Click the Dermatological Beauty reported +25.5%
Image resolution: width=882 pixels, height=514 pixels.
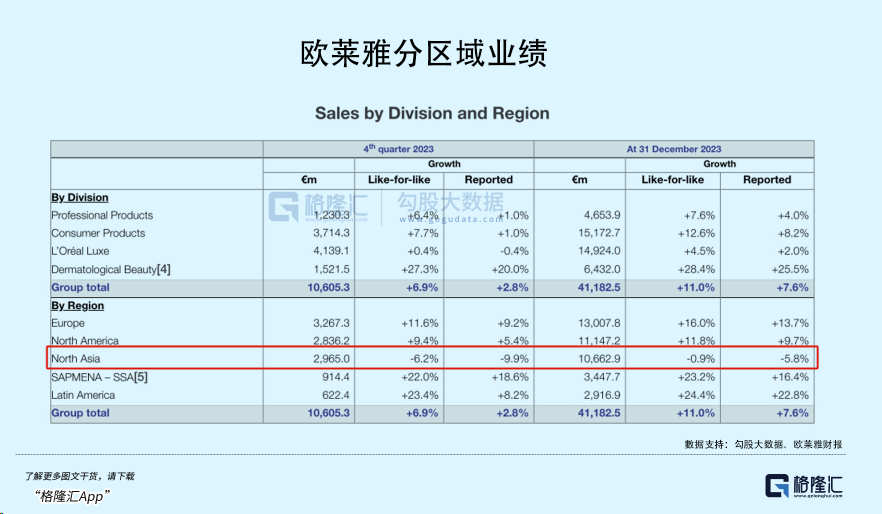(790, 269)
